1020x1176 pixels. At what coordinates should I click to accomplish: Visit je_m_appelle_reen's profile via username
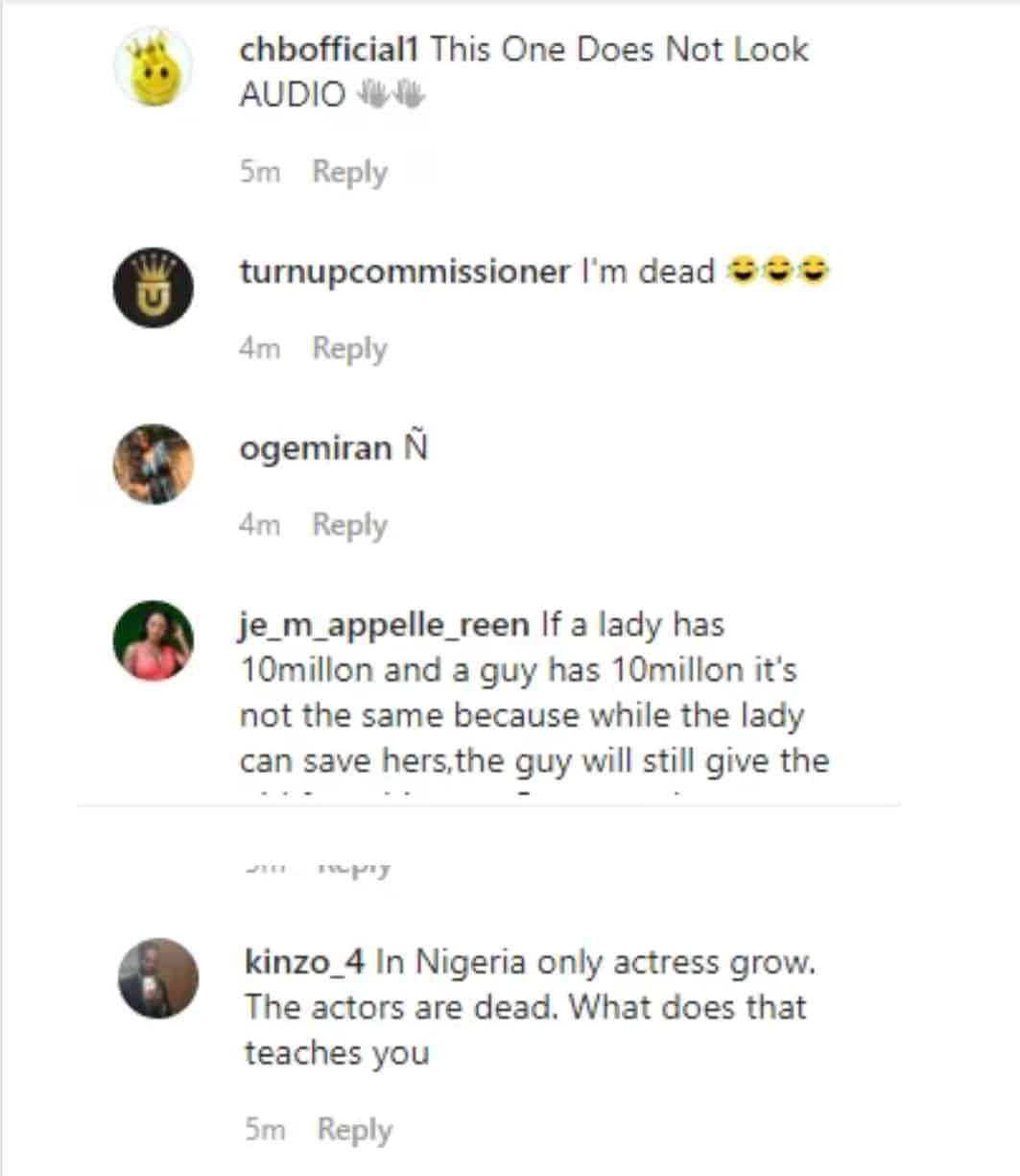point(384,626)
